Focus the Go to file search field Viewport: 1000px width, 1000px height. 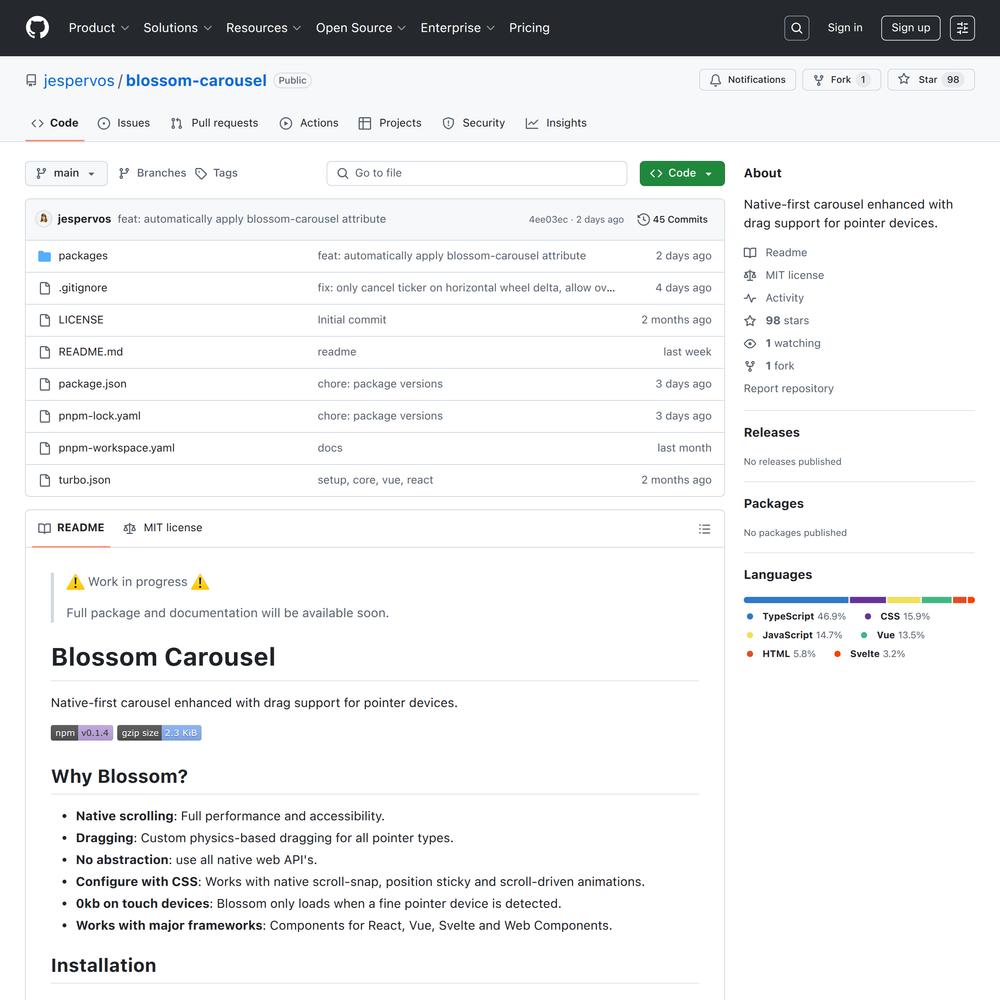point(477,173)
